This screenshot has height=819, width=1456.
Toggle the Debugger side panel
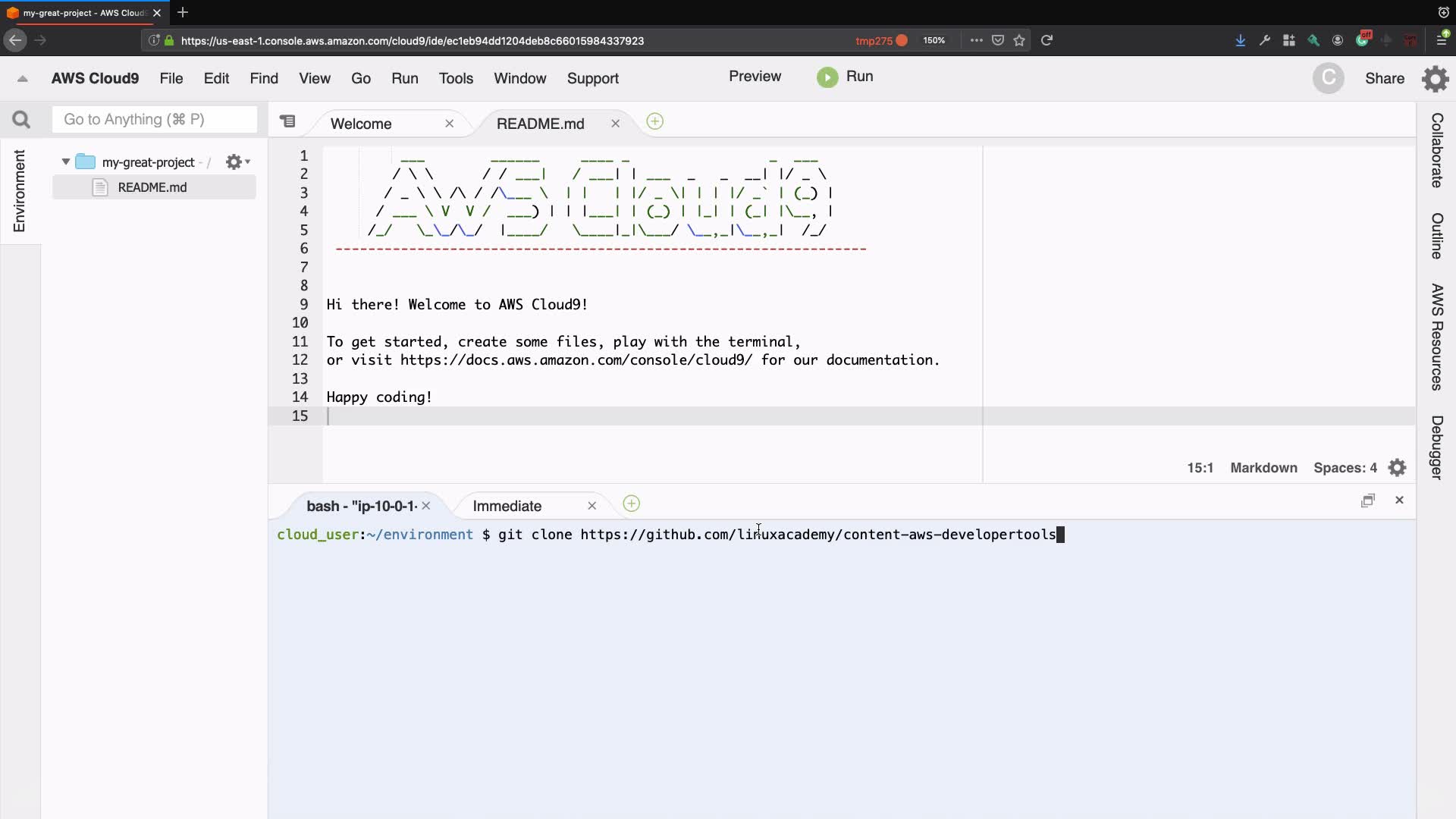1436,447
